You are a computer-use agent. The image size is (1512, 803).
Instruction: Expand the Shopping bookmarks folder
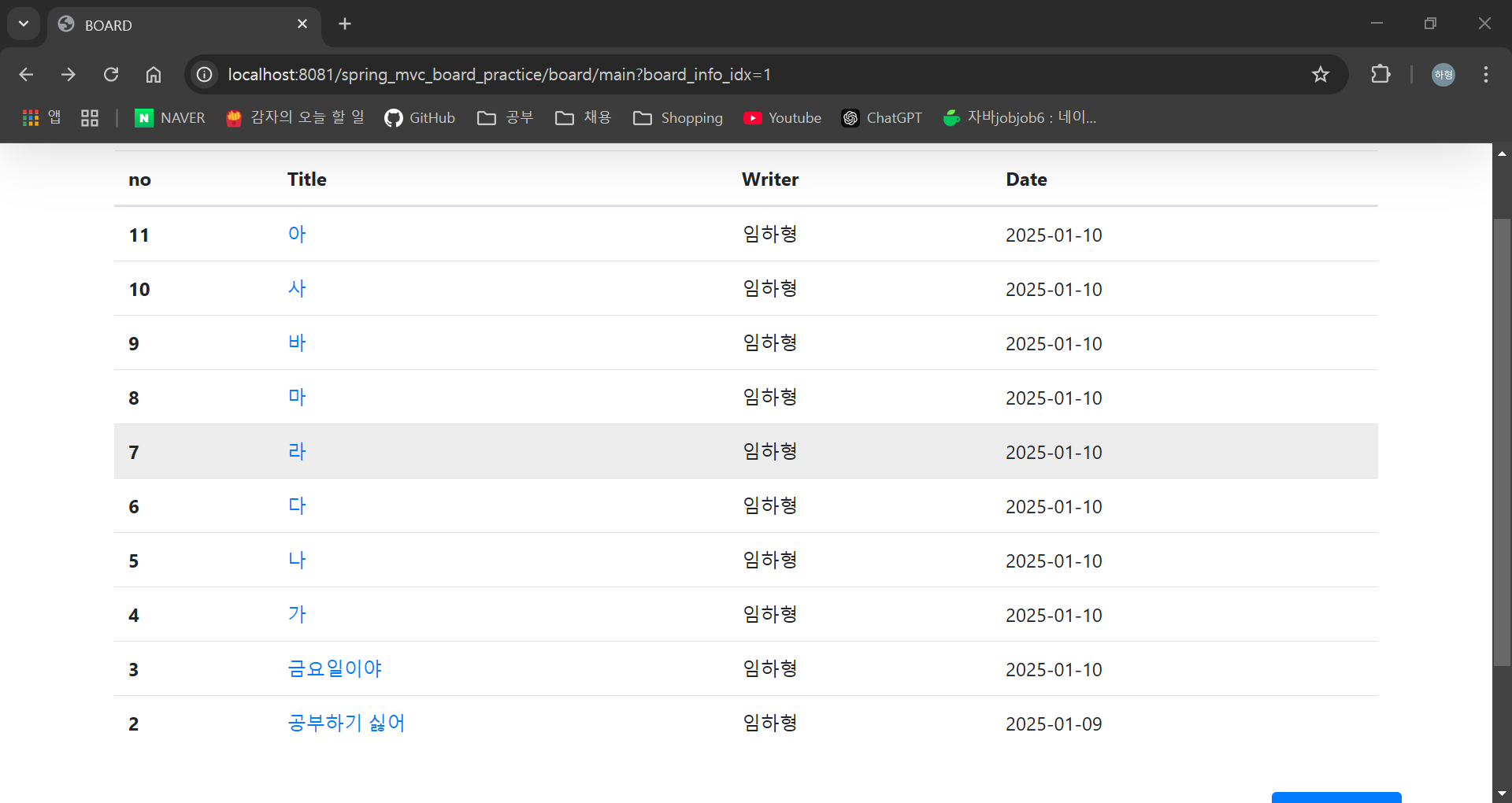click(x=677, y=117)
